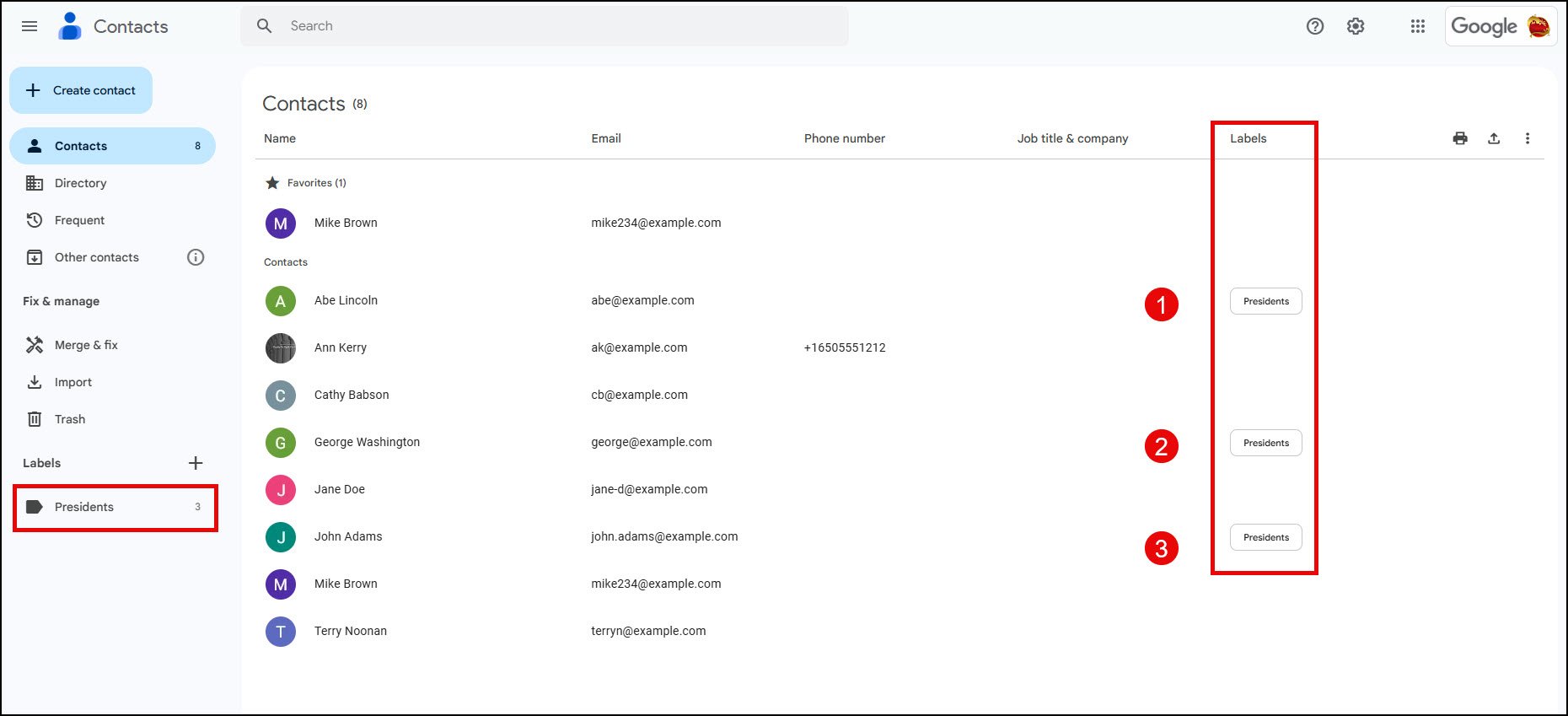This screenshot has width=1568, height=716.
Task: Open the Directory section
Action: point(80,183)
